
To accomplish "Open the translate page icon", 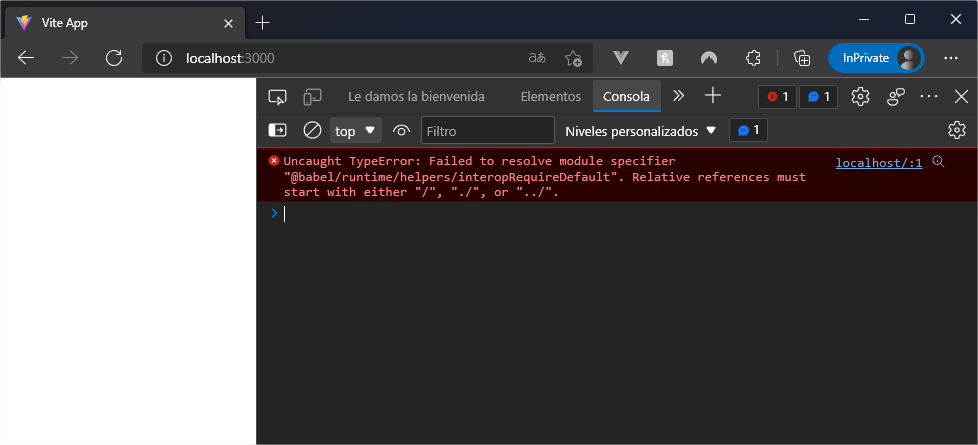I will tap(537, 58).
